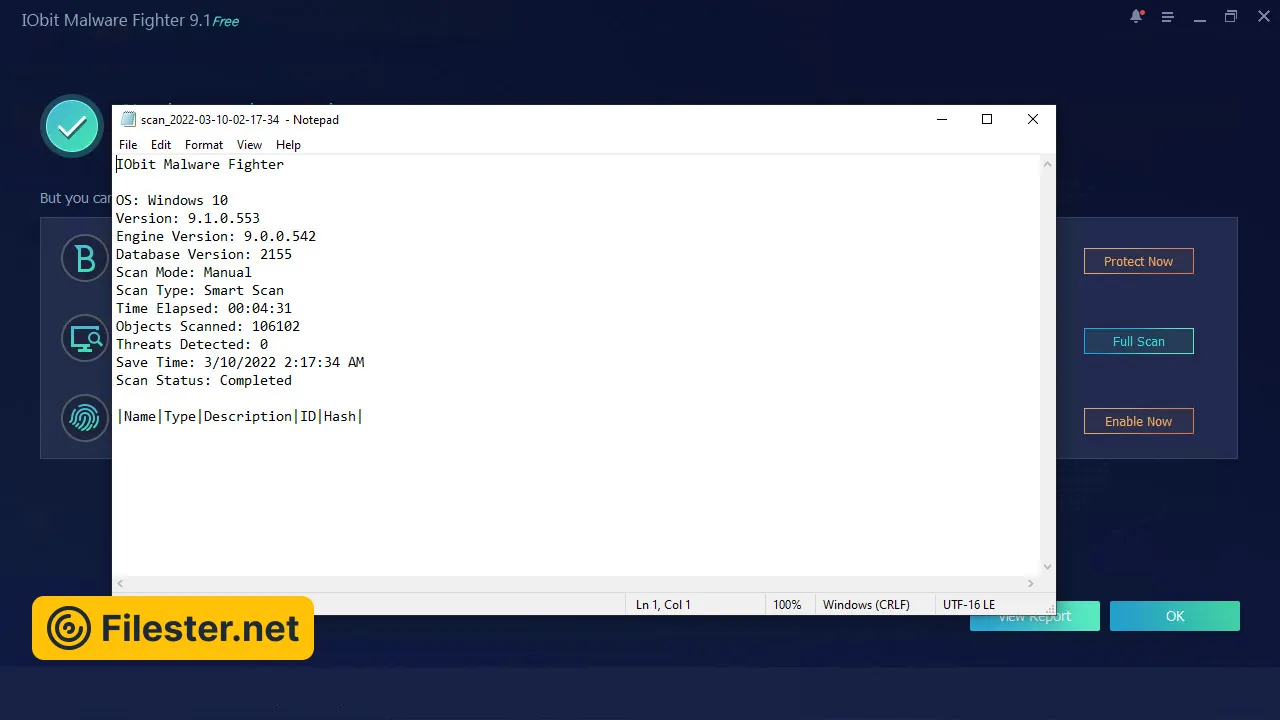This screenshot has width=1280, height=720.
Task: Open the Format menu in Notepad
Action: point(204,145)
